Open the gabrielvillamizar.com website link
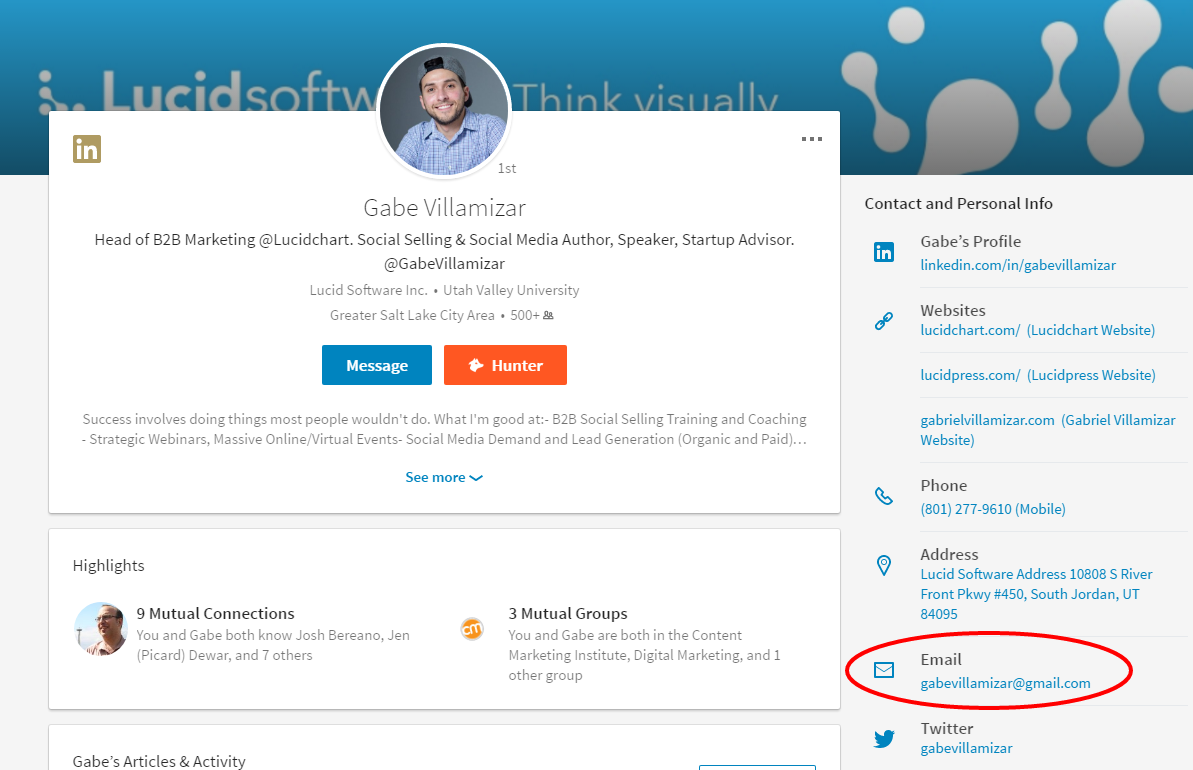The width and height of the screenshot is (1193, 770). click(x=1048, y=430)
